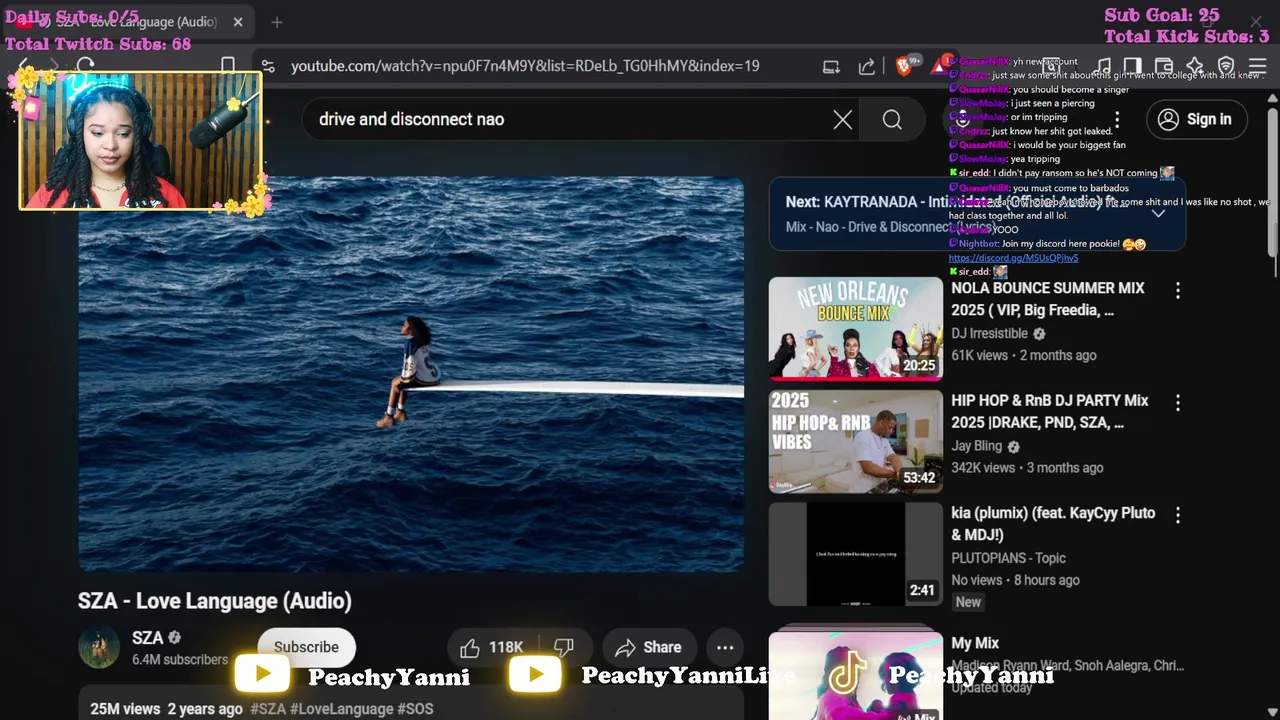The width and height of the screenshot is (1280, 720).
Task: Open options menu for kia (plumix) video
Action: pos(1177,515)
